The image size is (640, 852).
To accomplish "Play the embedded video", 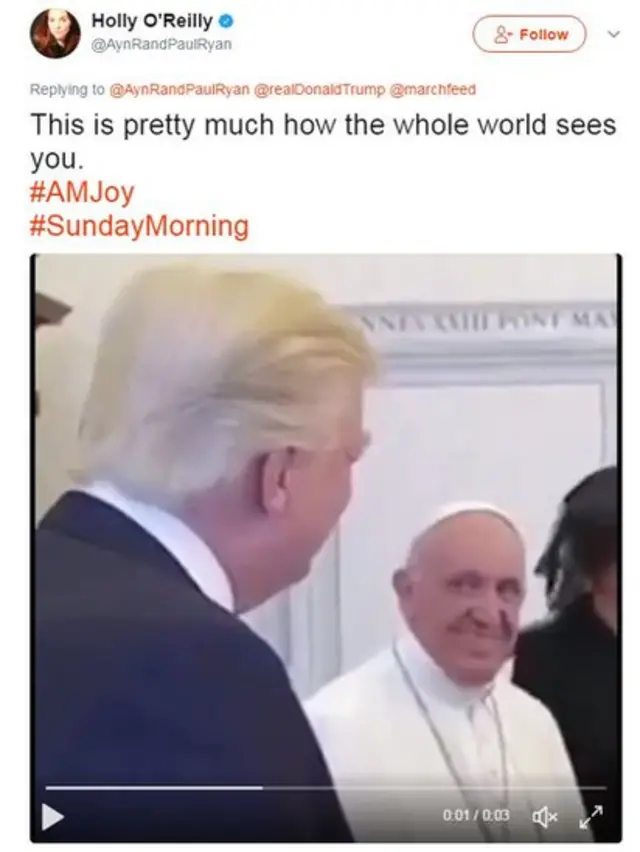I will (x=53, y=817).
